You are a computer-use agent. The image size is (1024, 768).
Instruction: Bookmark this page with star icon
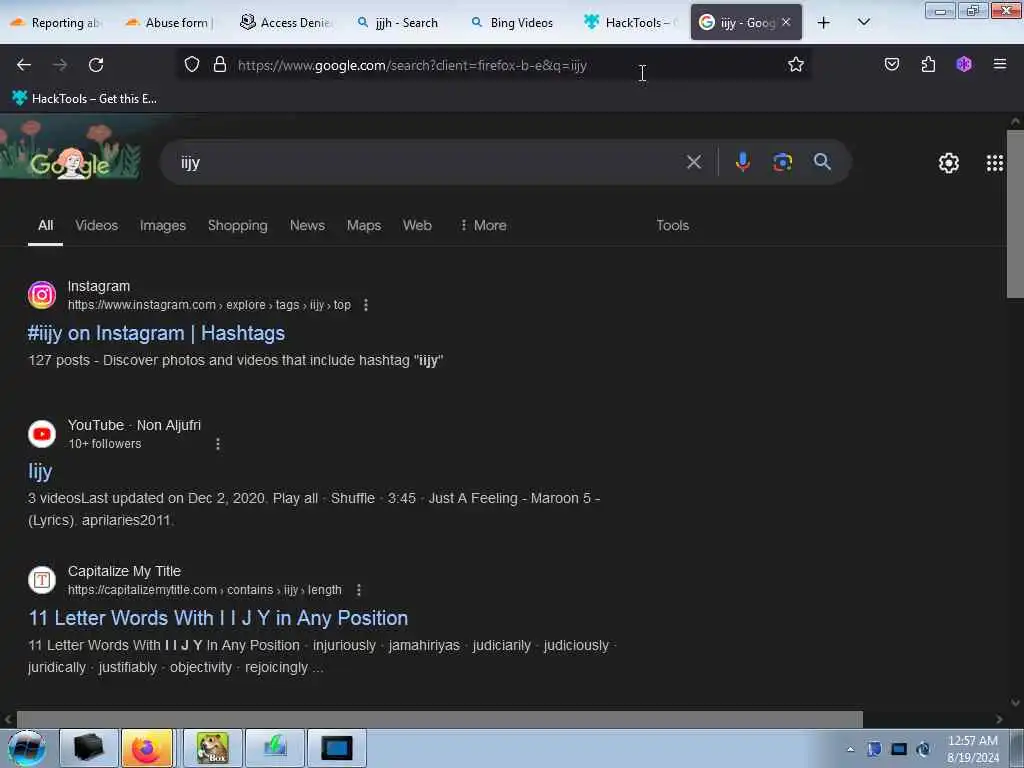[x=795, y=65]
